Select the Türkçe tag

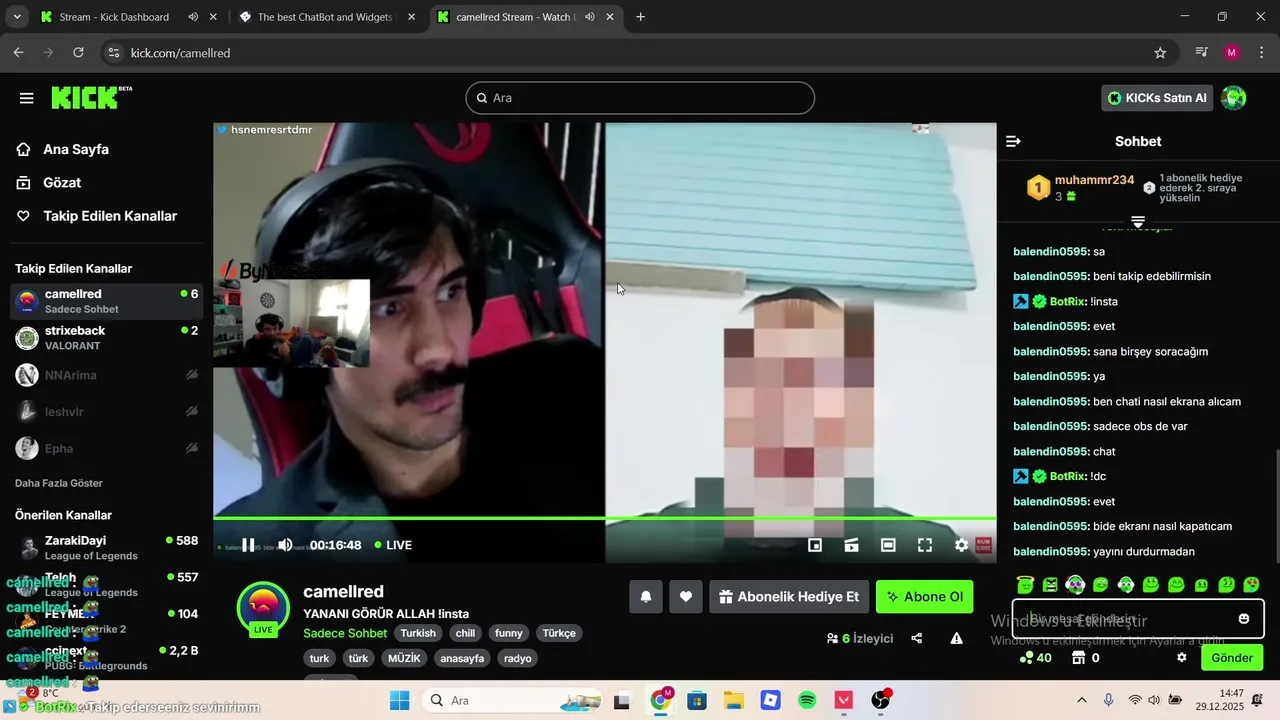[559, 633]
